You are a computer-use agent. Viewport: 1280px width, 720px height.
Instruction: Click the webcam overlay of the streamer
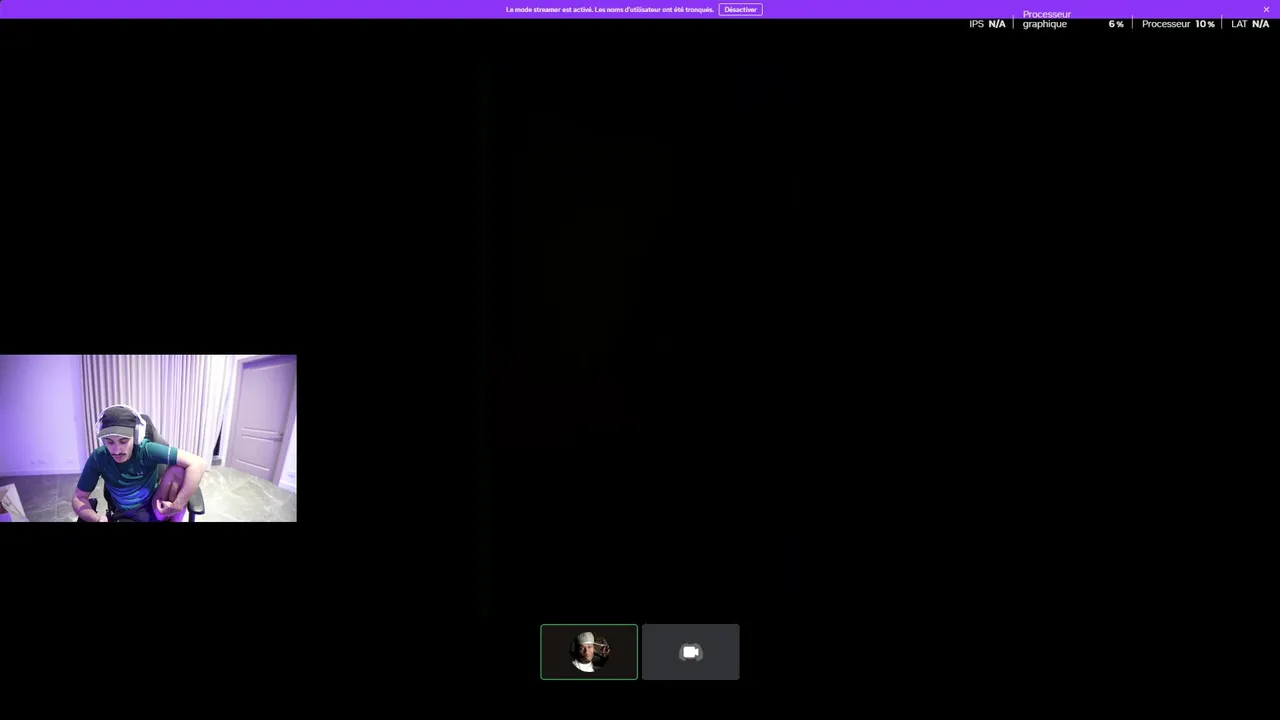[x=148, y=438]
